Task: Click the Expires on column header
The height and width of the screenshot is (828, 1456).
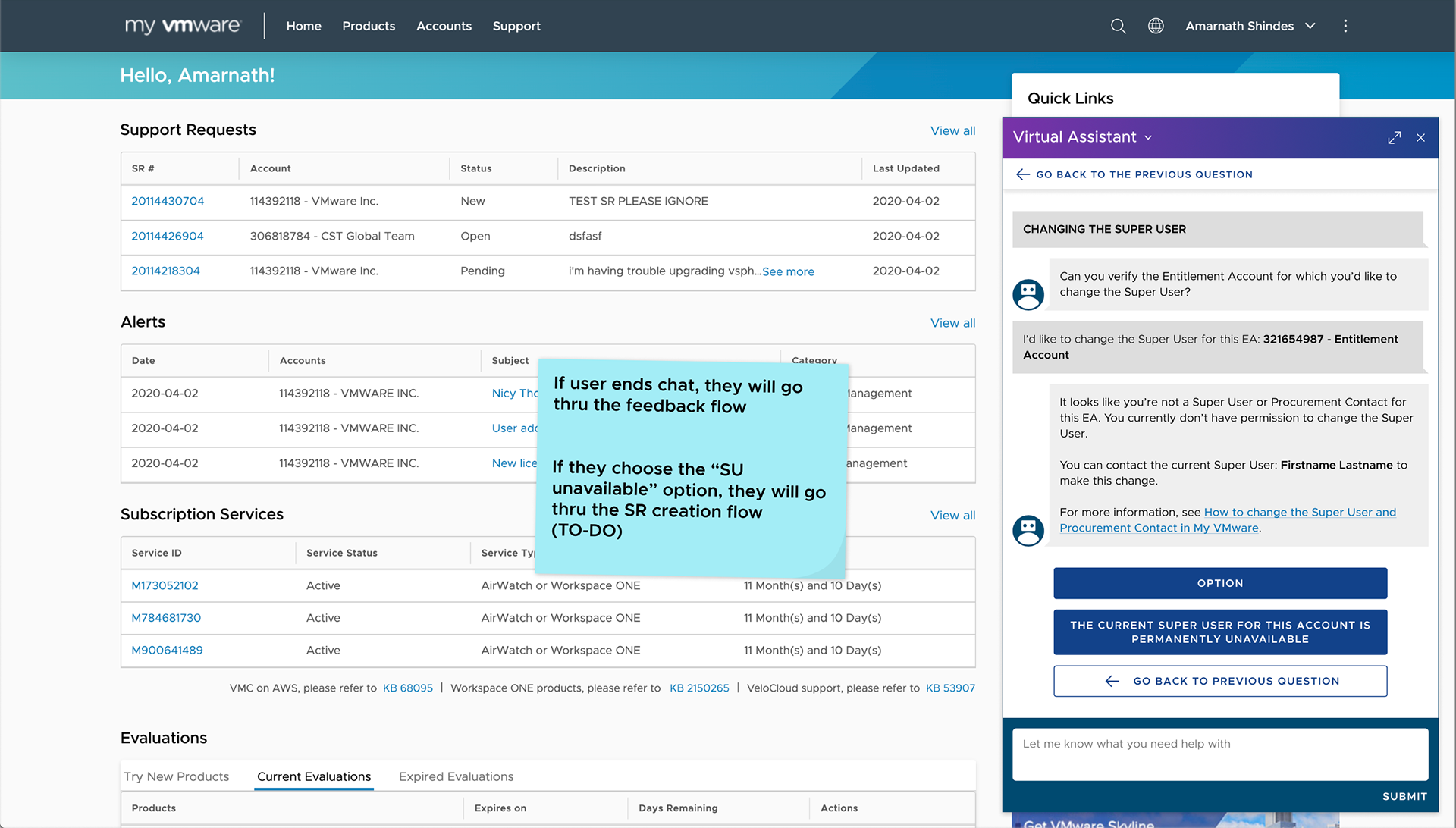Action: (x=500, y=808)
